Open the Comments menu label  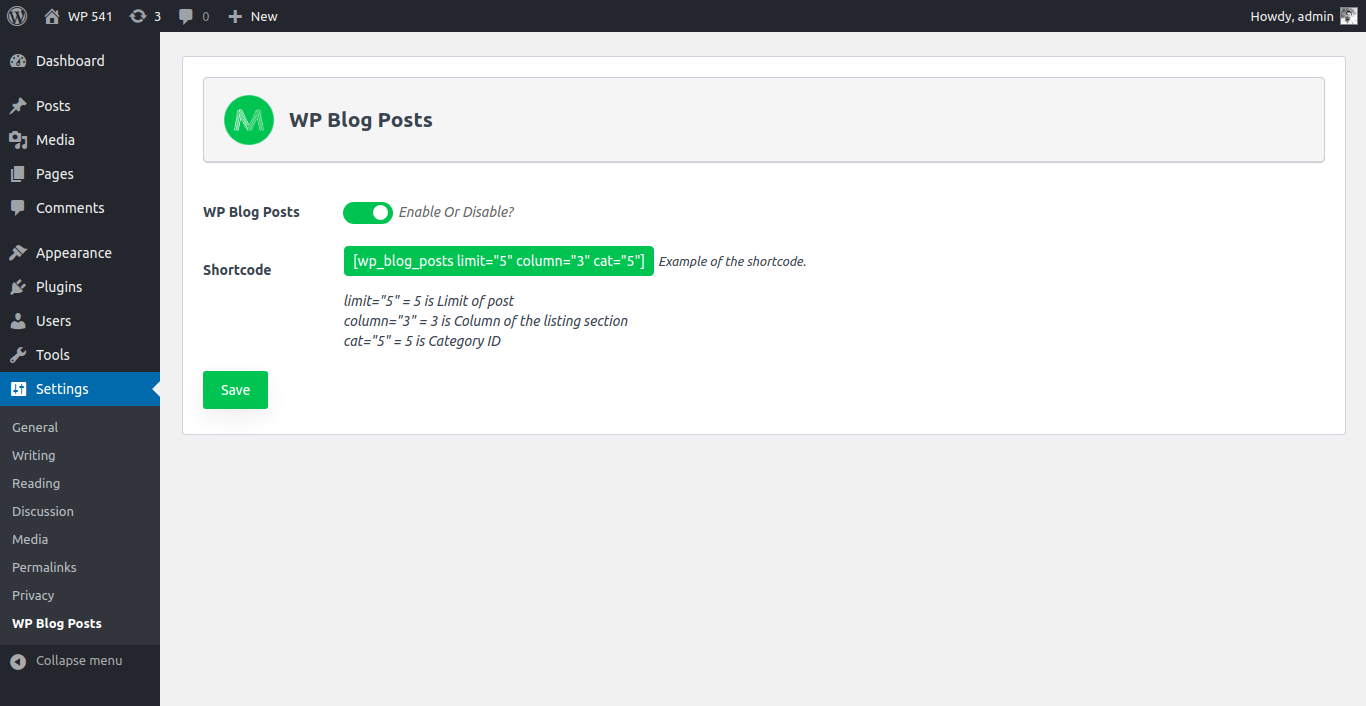tap(70, 208)
